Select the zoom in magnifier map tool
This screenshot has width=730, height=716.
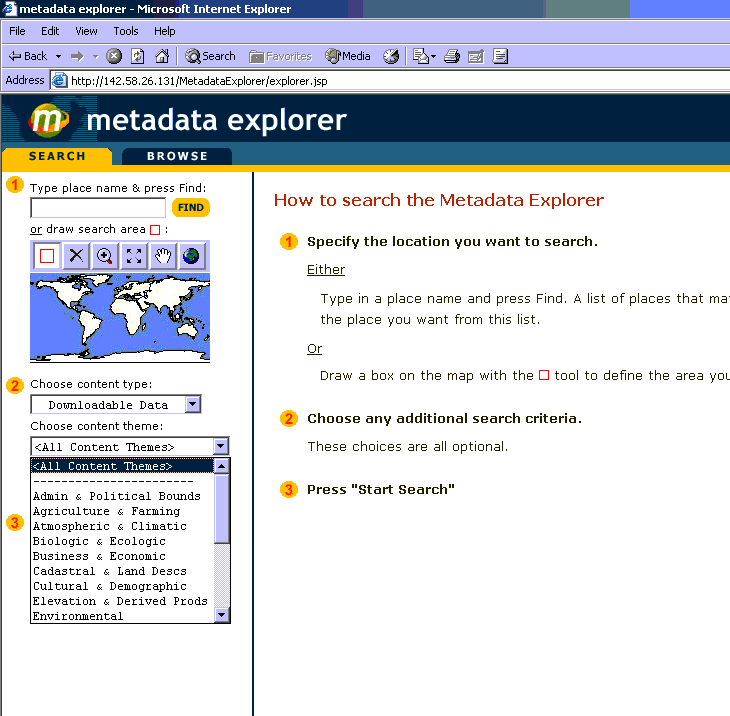point(104,256)
